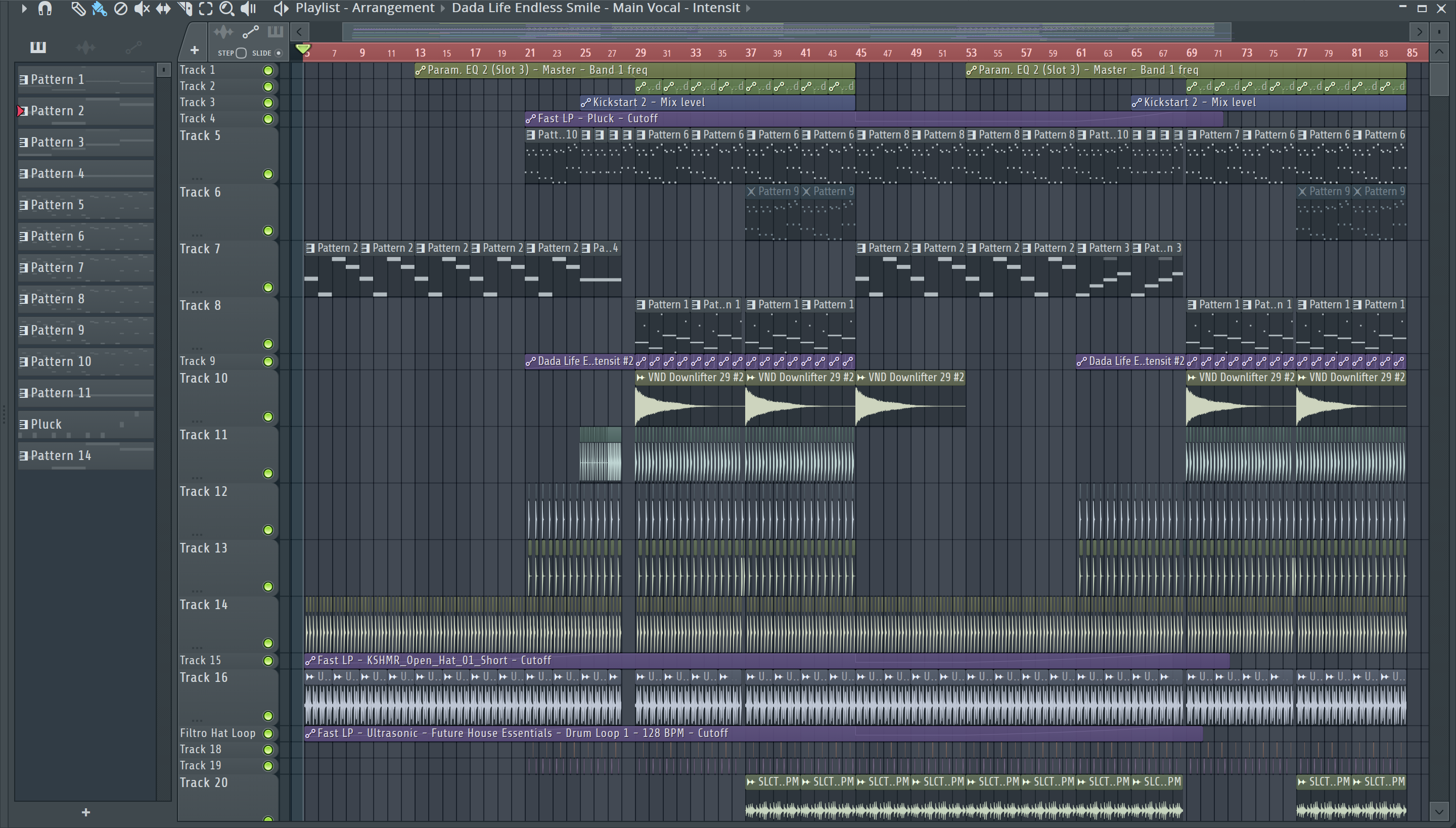Mute Track 1 with green toggle
The height and width of the screenshot is (828, 1456).
[x=268, y=71]
